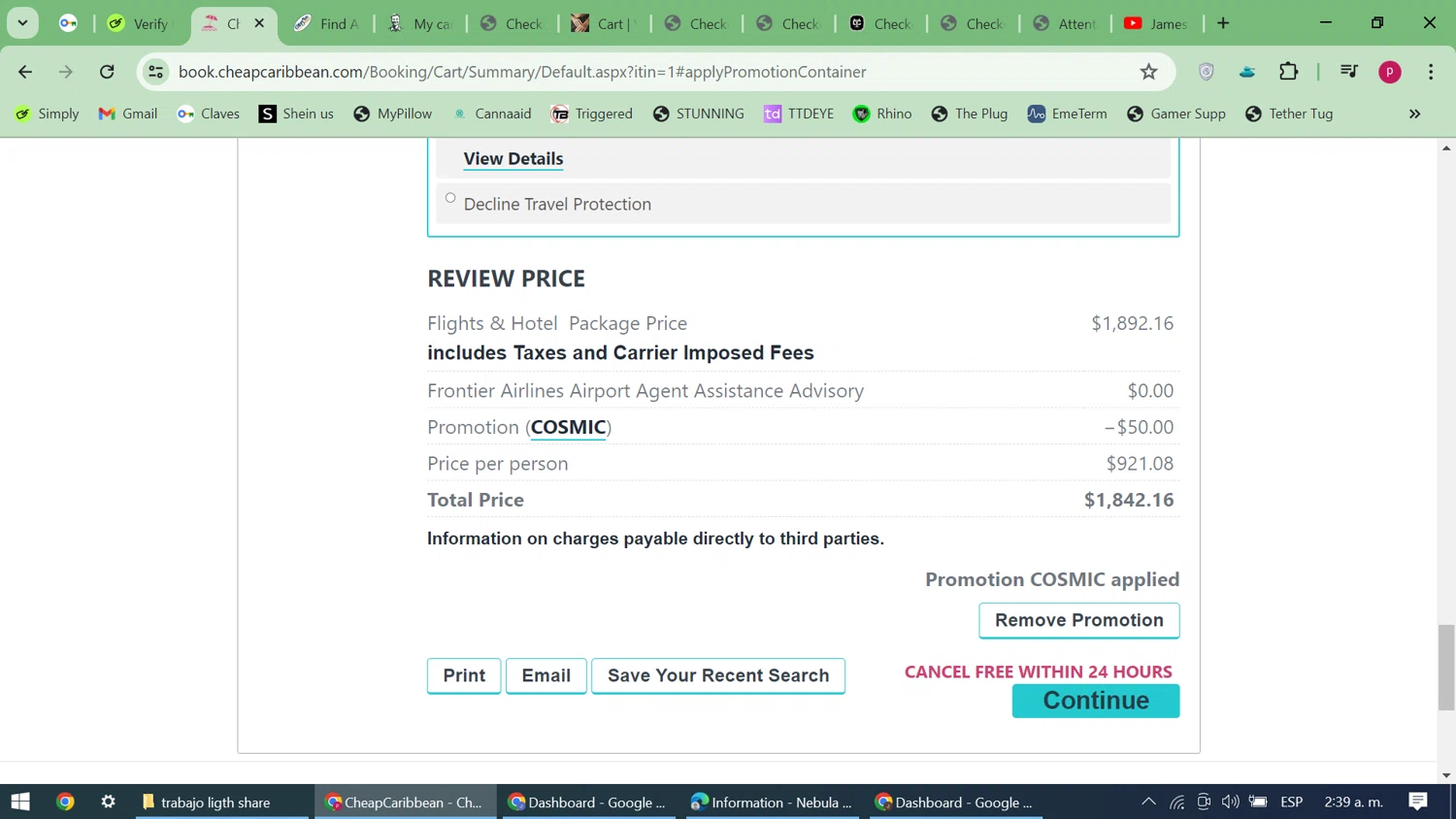Screen dimensions: 1456x819
Task: Open the Triggered bookmark
Action: click(x=592, y=114)
